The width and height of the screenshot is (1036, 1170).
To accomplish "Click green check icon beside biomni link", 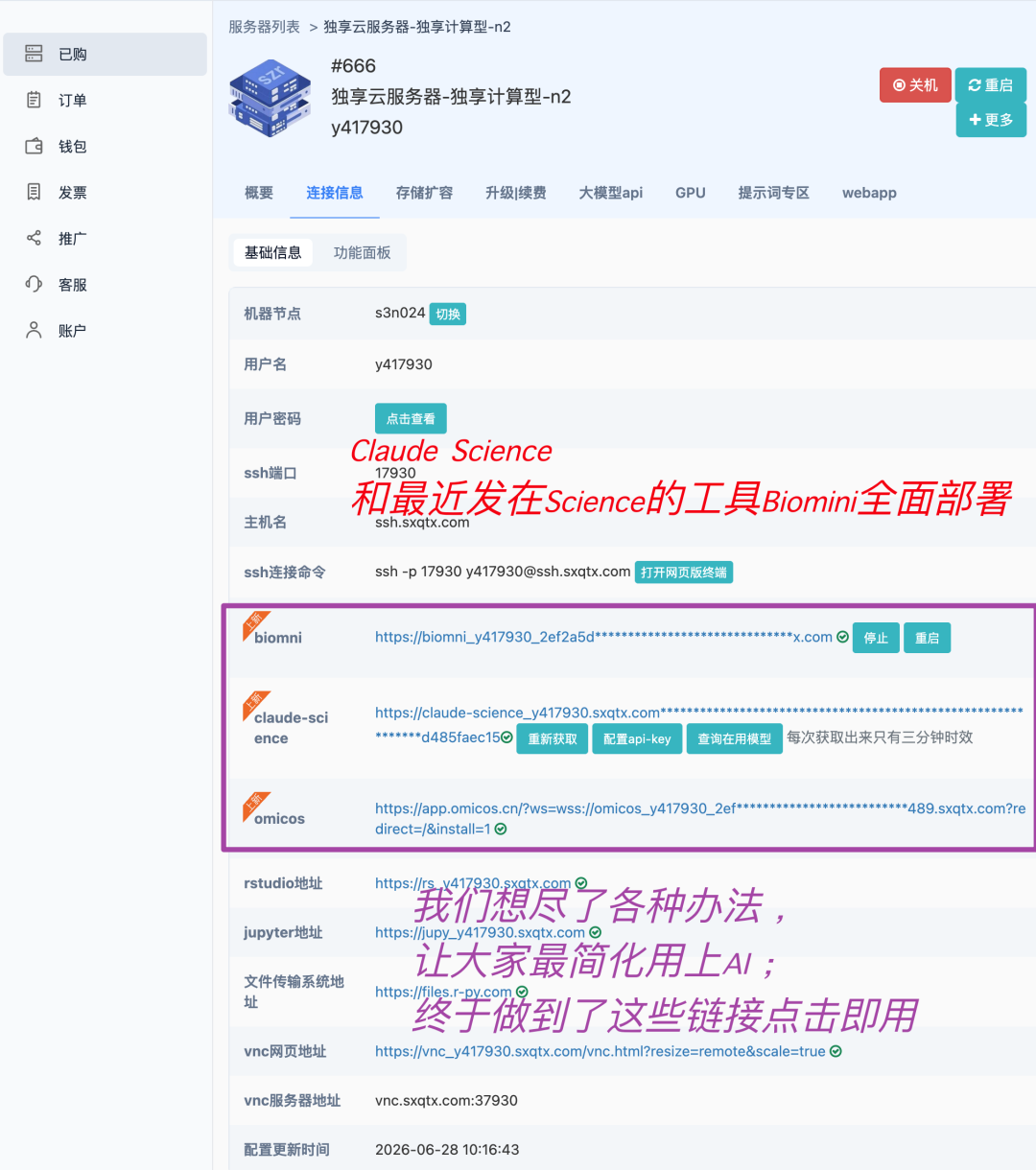I will [842, 637].
